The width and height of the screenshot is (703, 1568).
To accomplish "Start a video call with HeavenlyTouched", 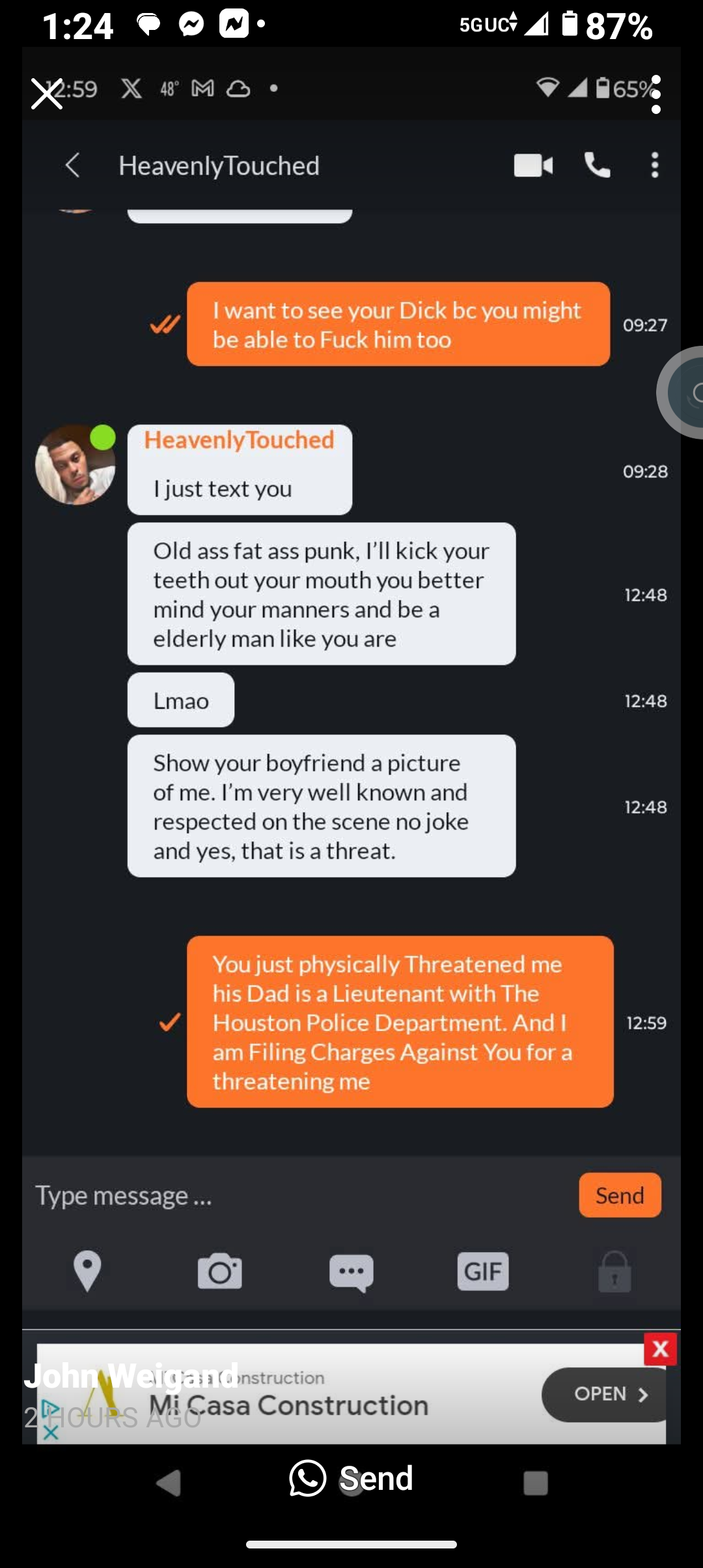I will pos(533,165).
